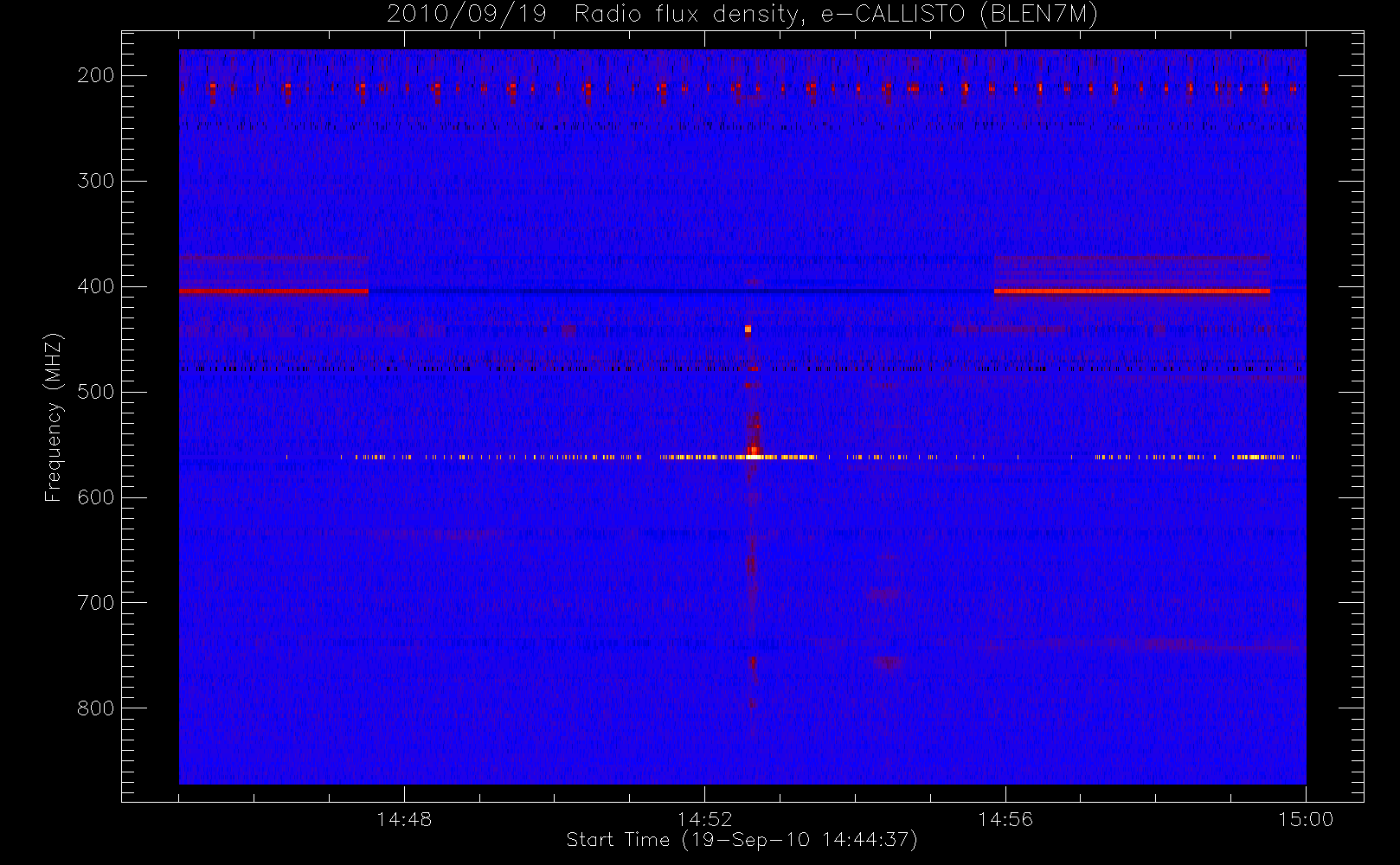Click the time tick label '15:00'
The image size is (1400, 865).
click(1306, 819)
